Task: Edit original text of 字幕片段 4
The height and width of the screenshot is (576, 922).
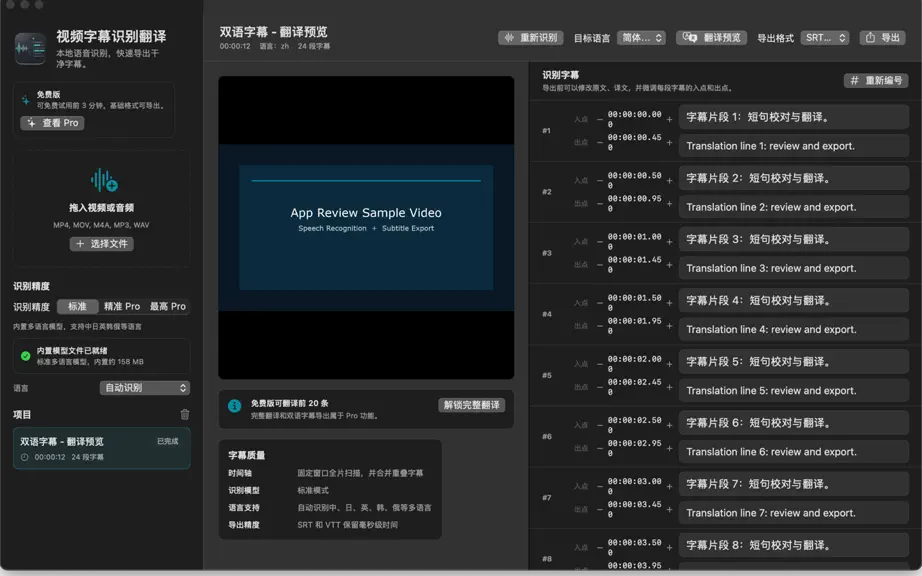Action: (x=794, y=300)
